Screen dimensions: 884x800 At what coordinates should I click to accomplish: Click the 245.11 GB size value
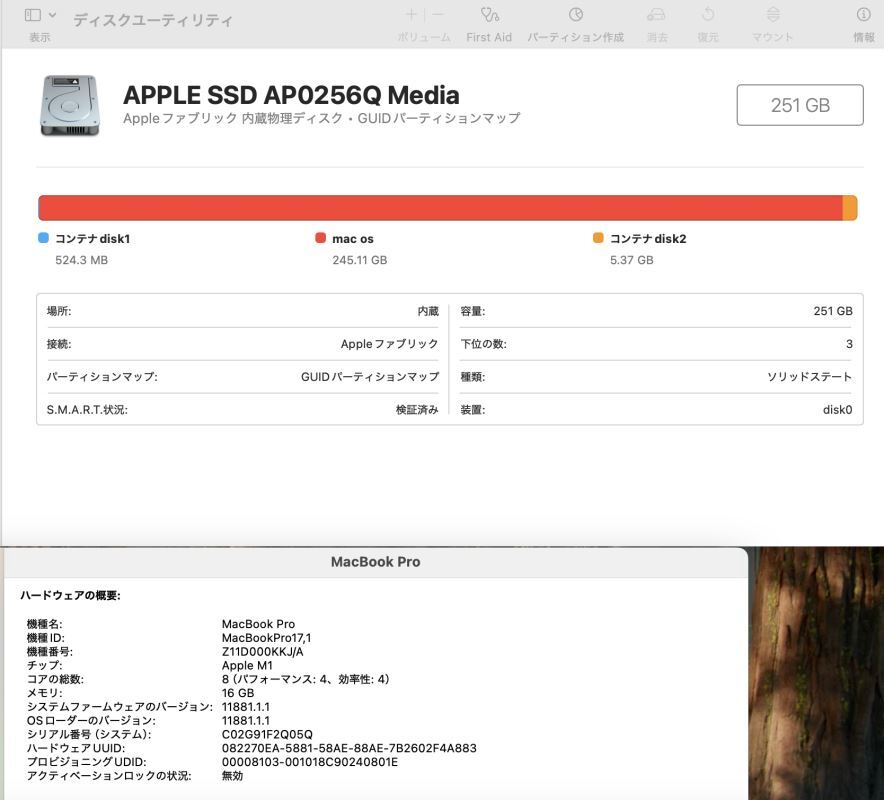click(360, 260)
